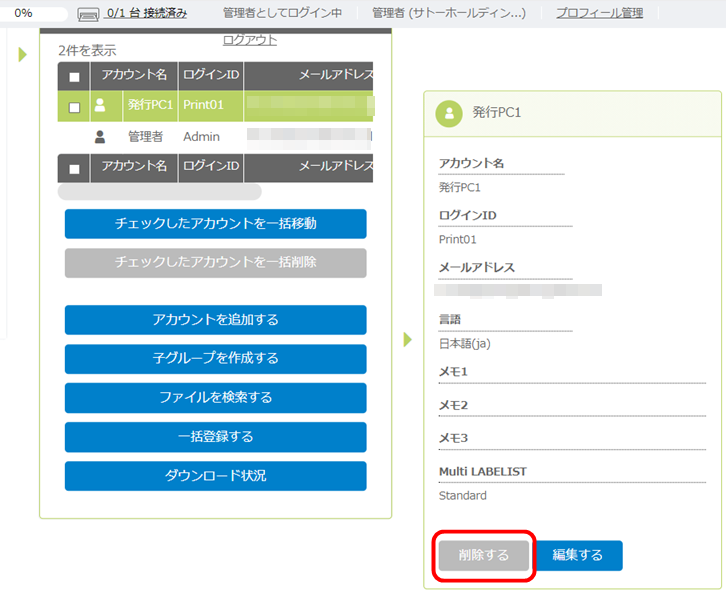
Task: Click green arrow beside detail panel
Action: (407, 339)
